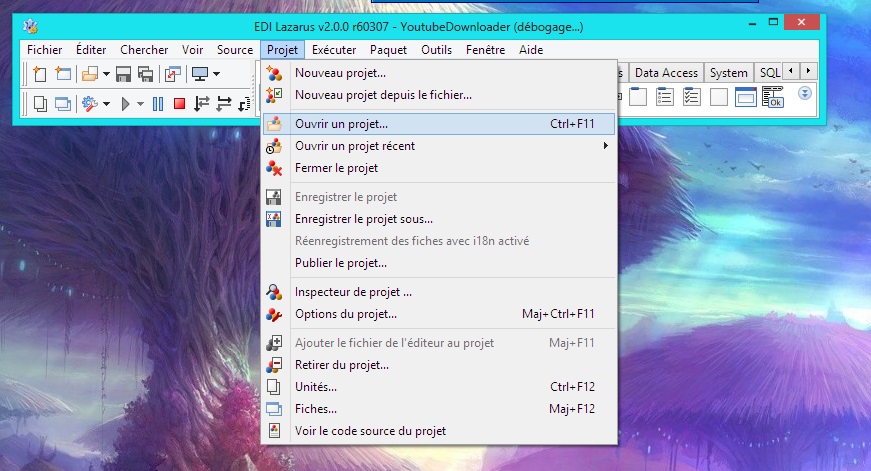Image resolution: width=871 pixels, height=471 pixels.
Task: Choose Enregistrer le projet sous...
Action: 439,219
